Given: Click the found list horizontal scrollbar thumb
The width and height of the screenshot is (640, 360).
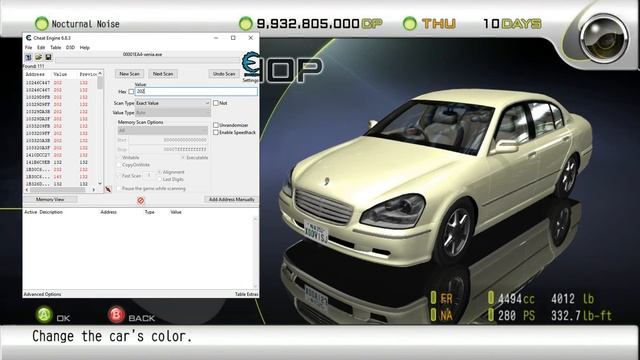Looking at the screenshot, I should coord(57,190).
